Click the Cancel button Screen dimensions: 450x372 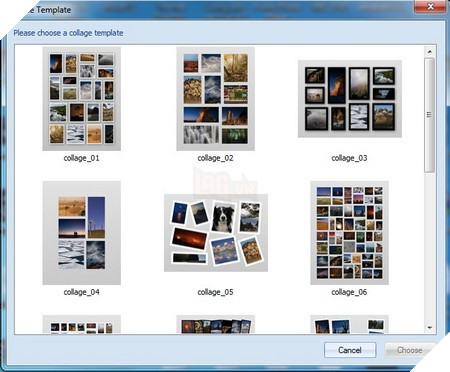coord(350,350)
